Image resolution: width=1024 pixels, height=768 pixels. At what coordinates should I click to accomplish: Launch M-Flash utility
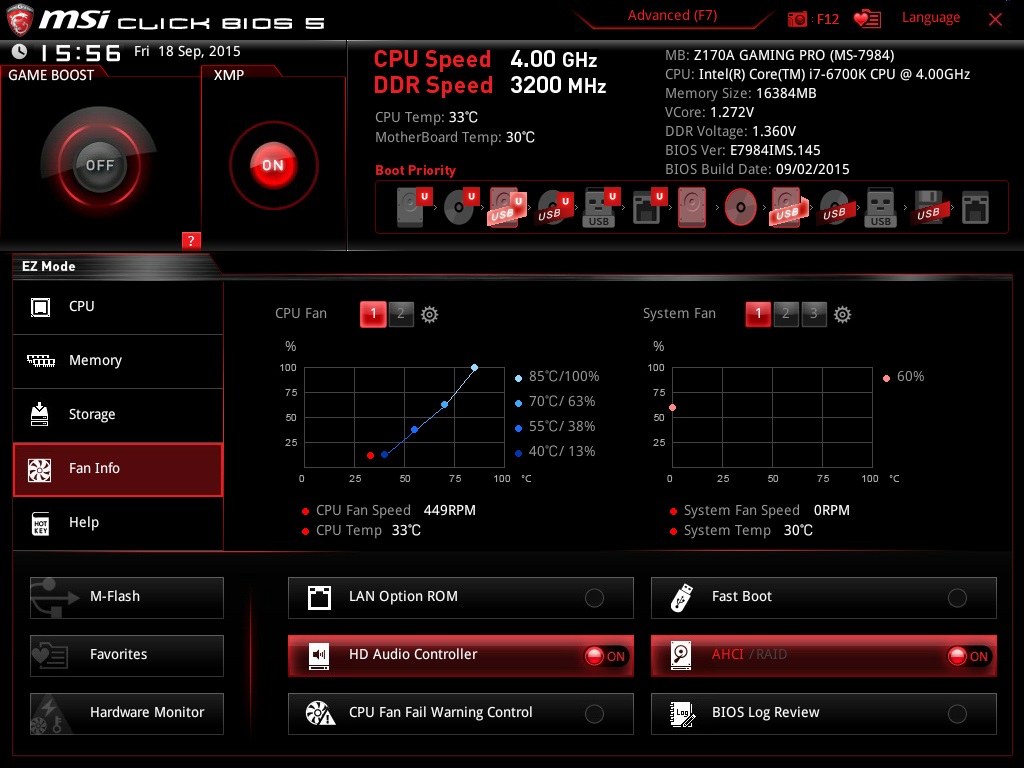[127, 598]
